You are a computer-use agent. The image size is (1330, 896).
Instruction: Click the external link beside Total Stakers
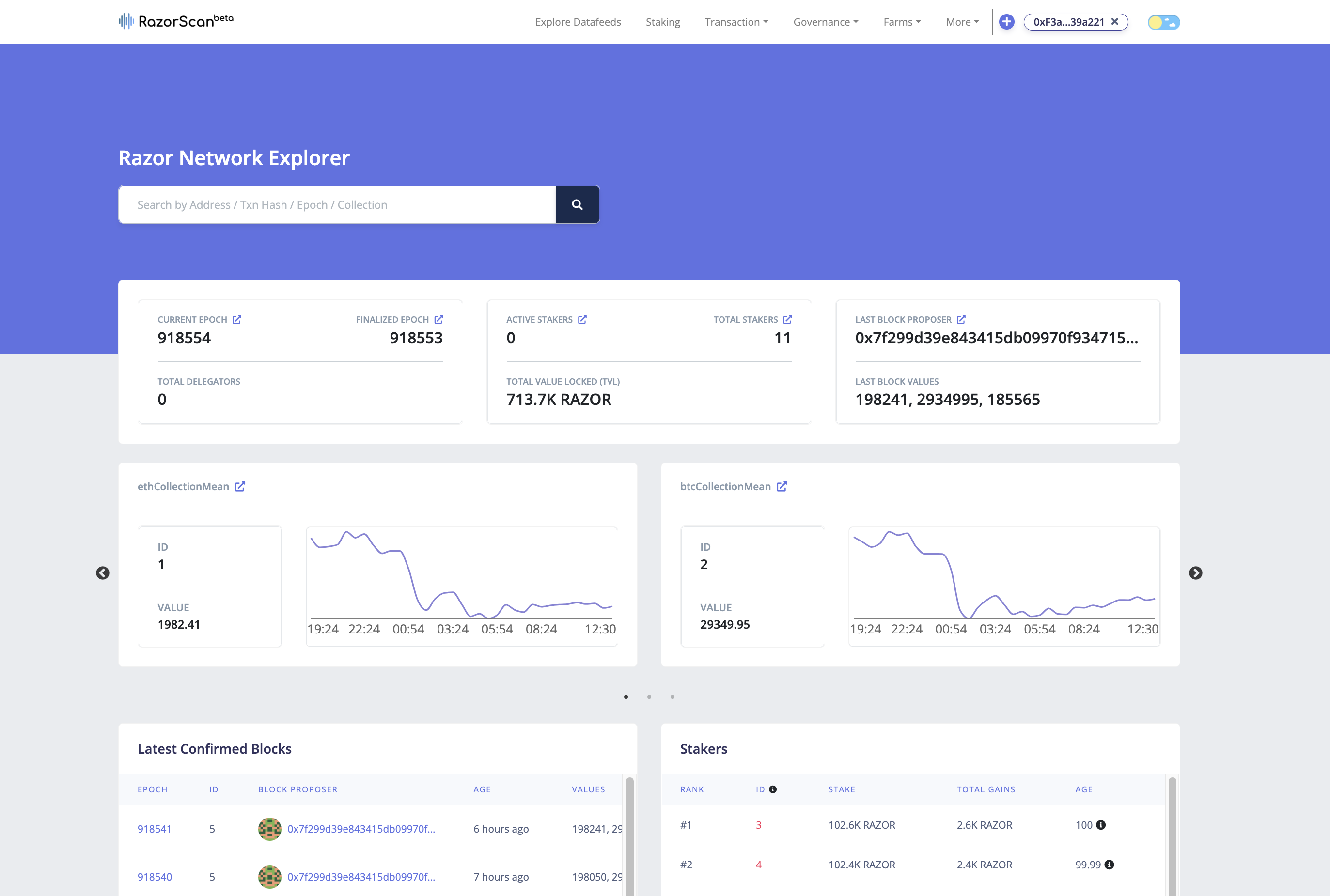(x=788, y=320)
